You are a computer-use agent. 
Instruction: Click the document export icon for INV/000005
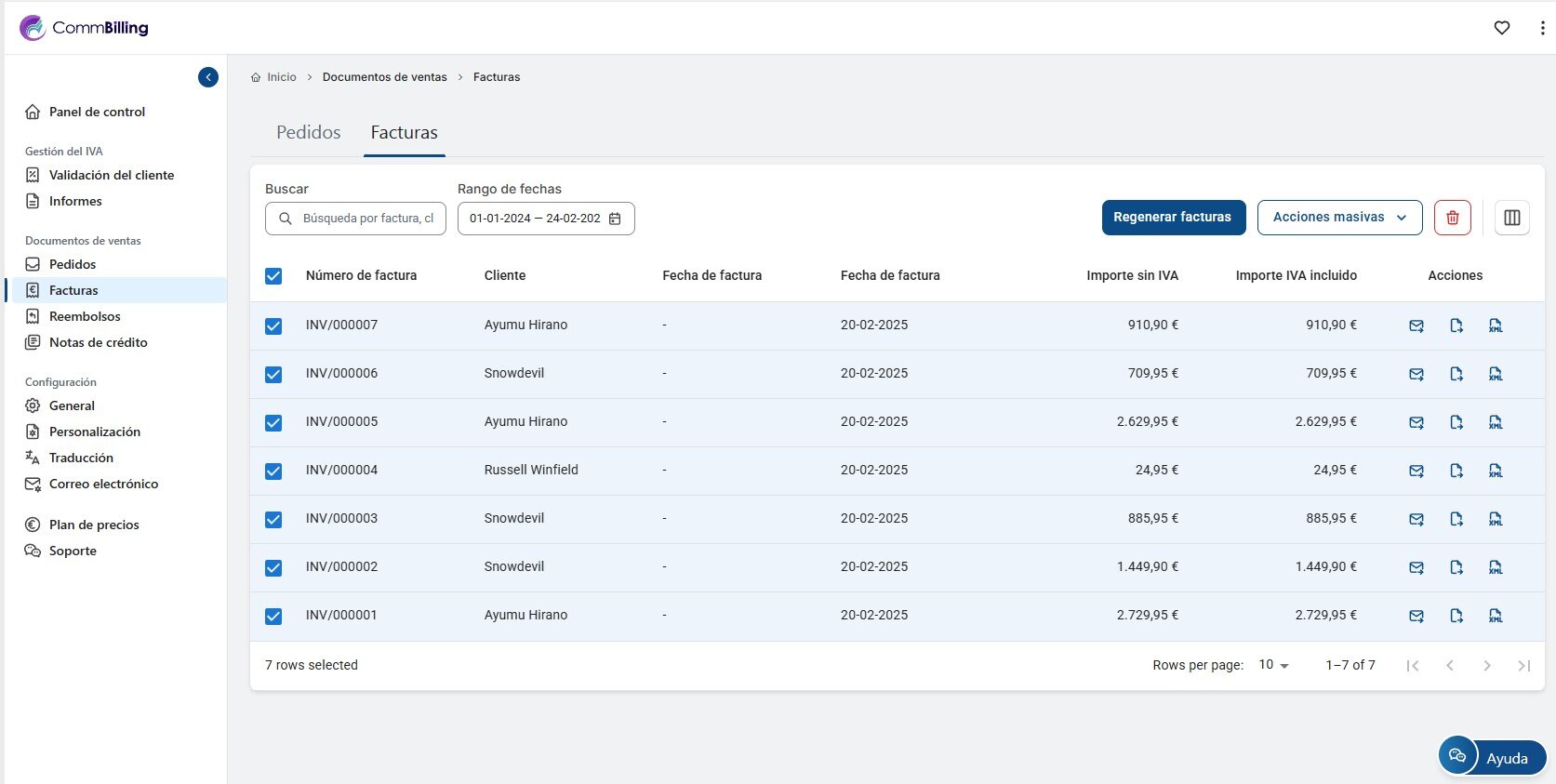[x=1456, y=422]
